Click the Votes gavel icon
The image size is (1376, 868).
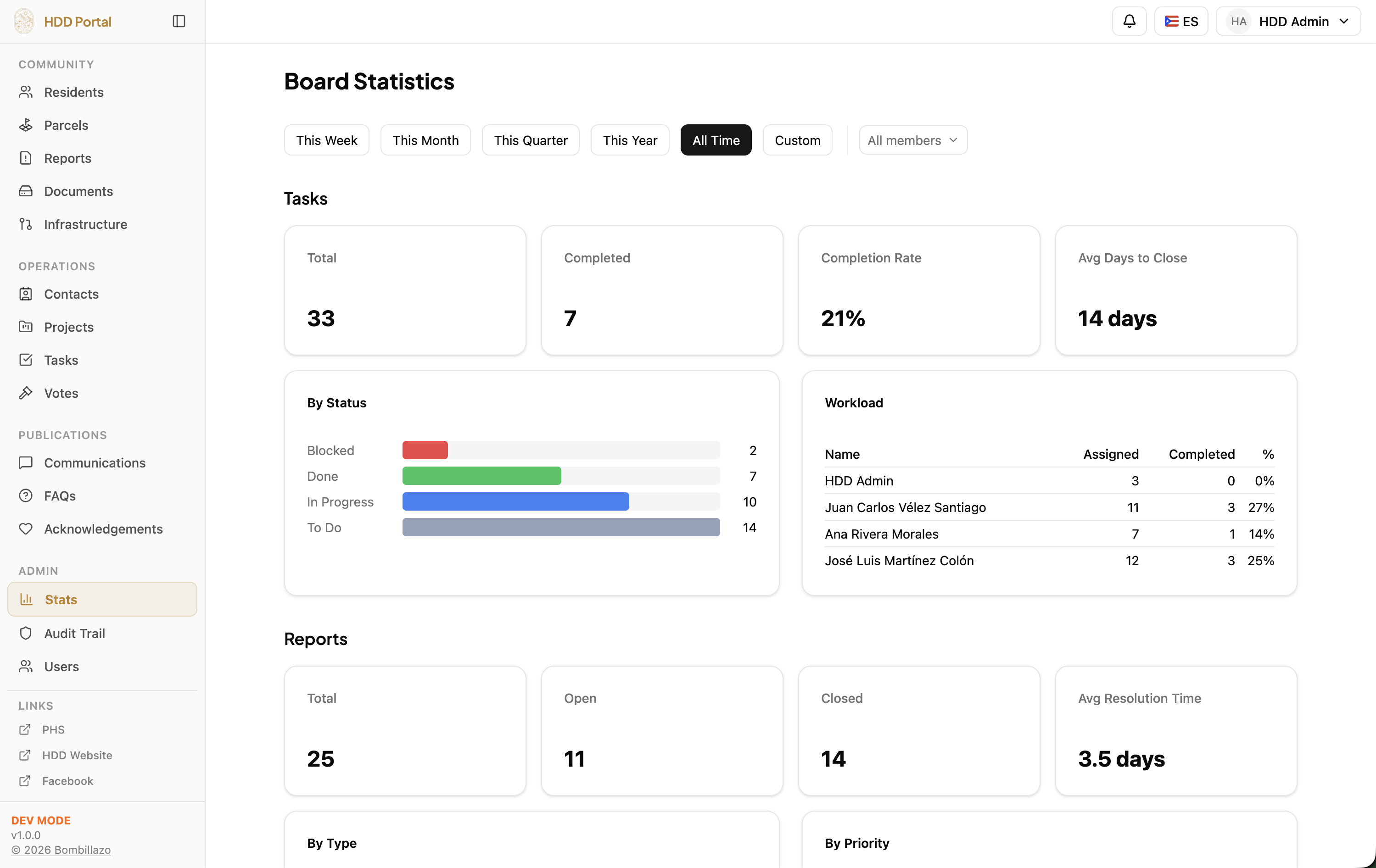[x=26, y=394]
